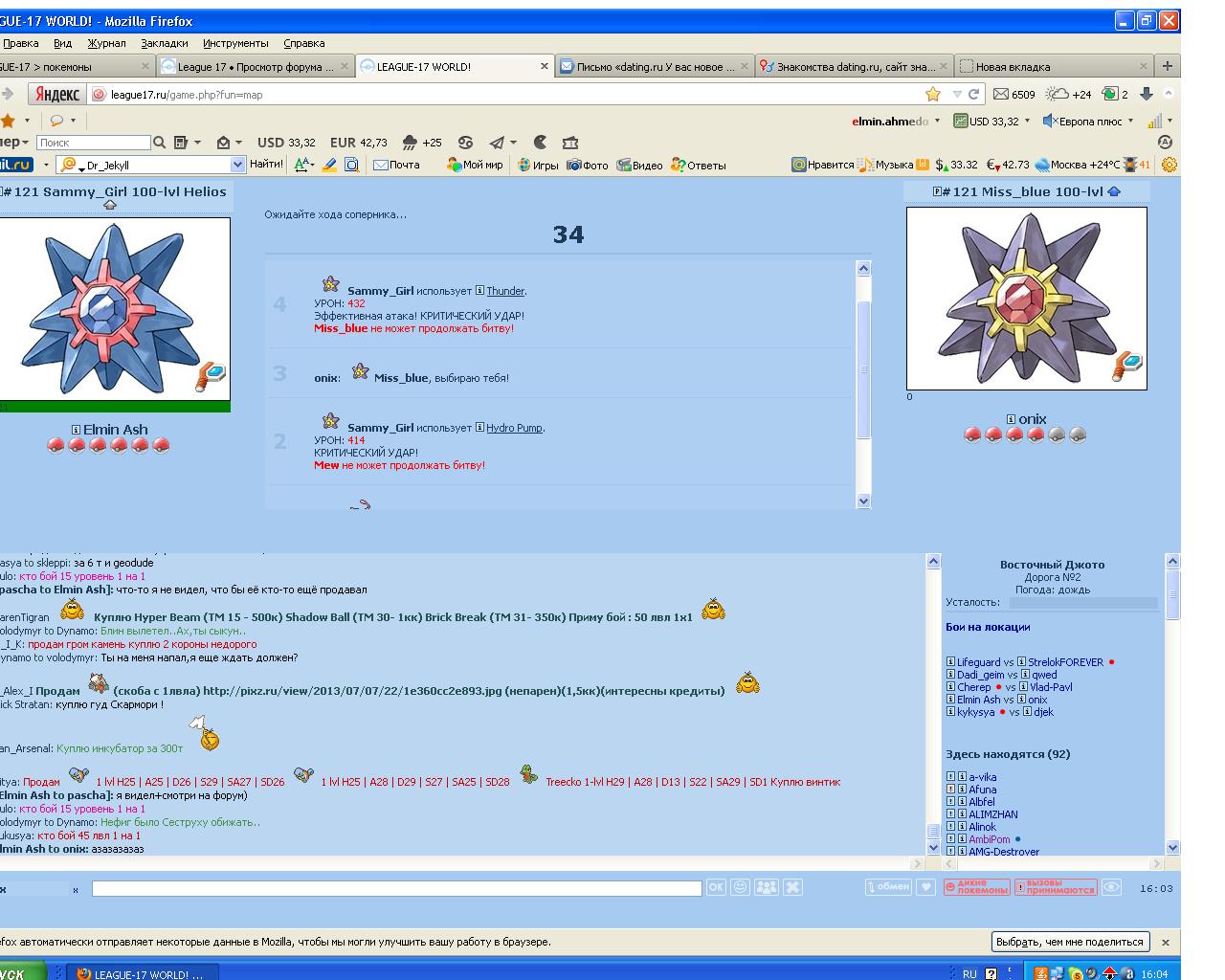The width and height of the screenshot is (1225, 980).
Task: Open the weather +24 widget
Action: (1069, 94)
